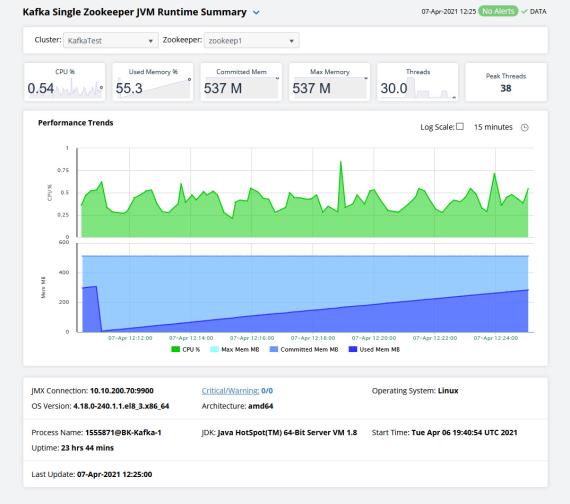Screen dimensions: 570x504
Task: Click the Kafka Single Zookeeper JVM Runtime Summary title
Action: click(x=135, y=12)
